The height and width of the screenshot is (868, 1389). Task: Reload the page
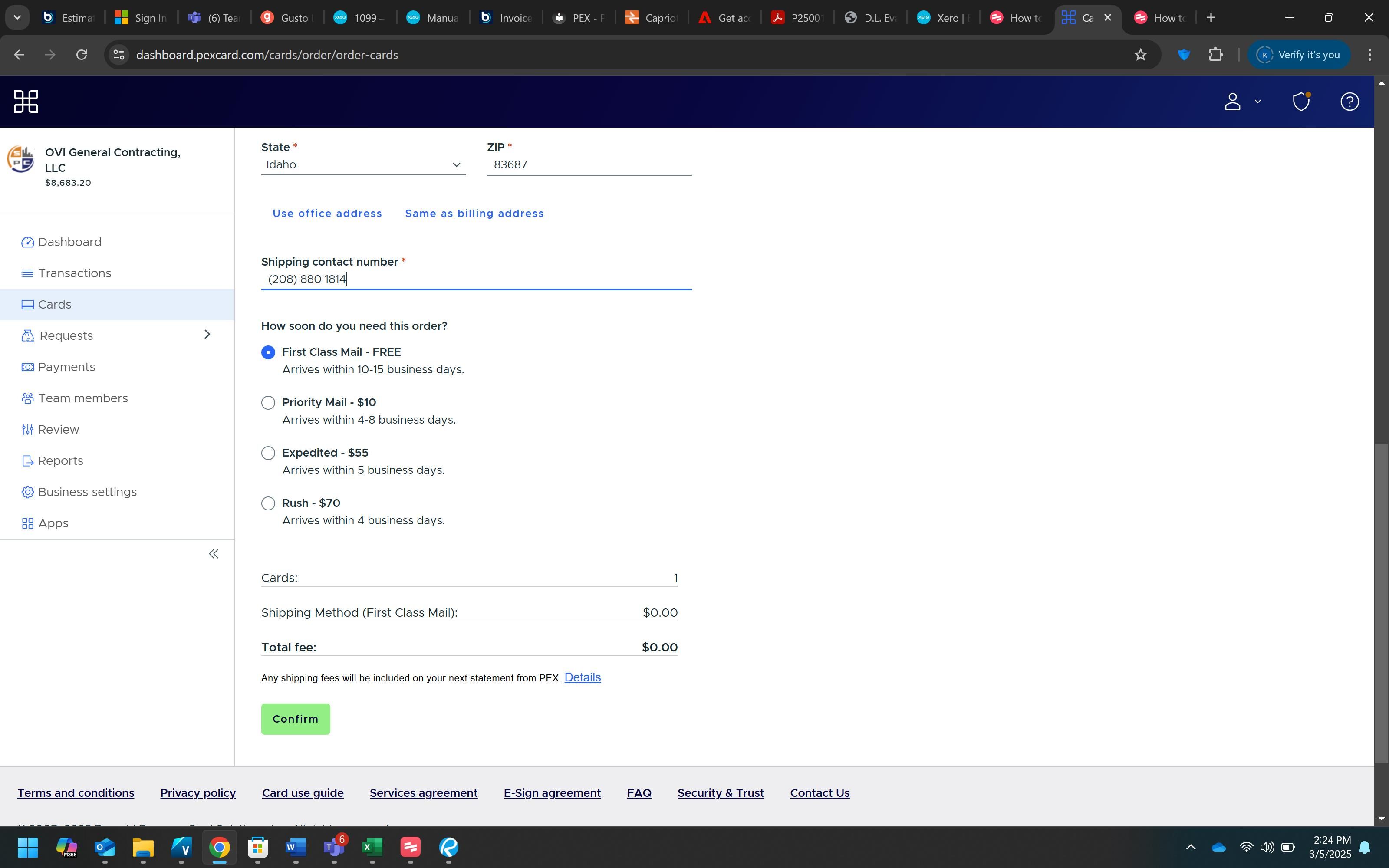82,55
